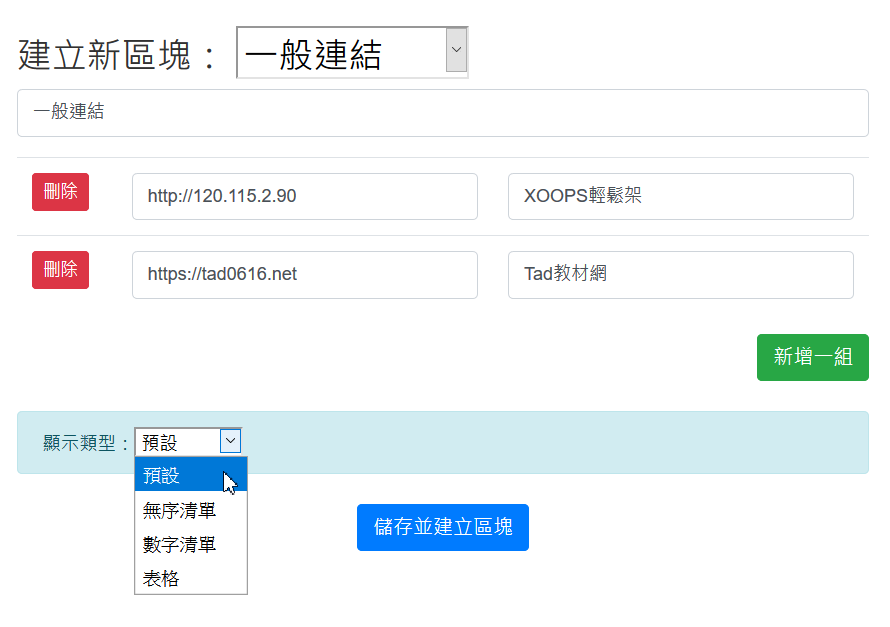
Task: Click the arrow on the 一般連結 select box
Action: point(456,50)
